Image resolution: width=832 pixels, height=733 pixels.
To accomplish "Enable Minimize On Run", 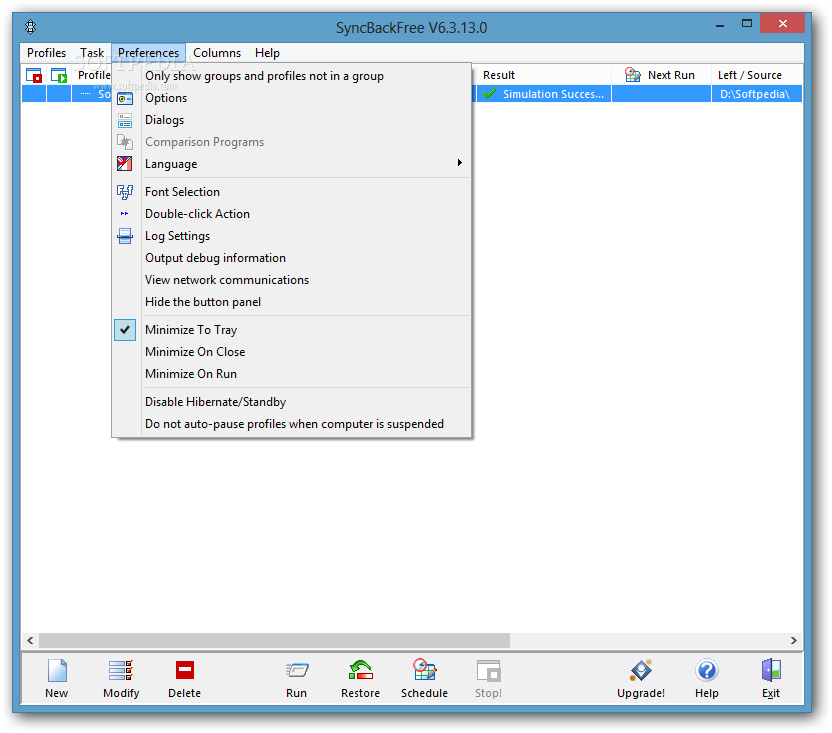I will tap(191, 374).
